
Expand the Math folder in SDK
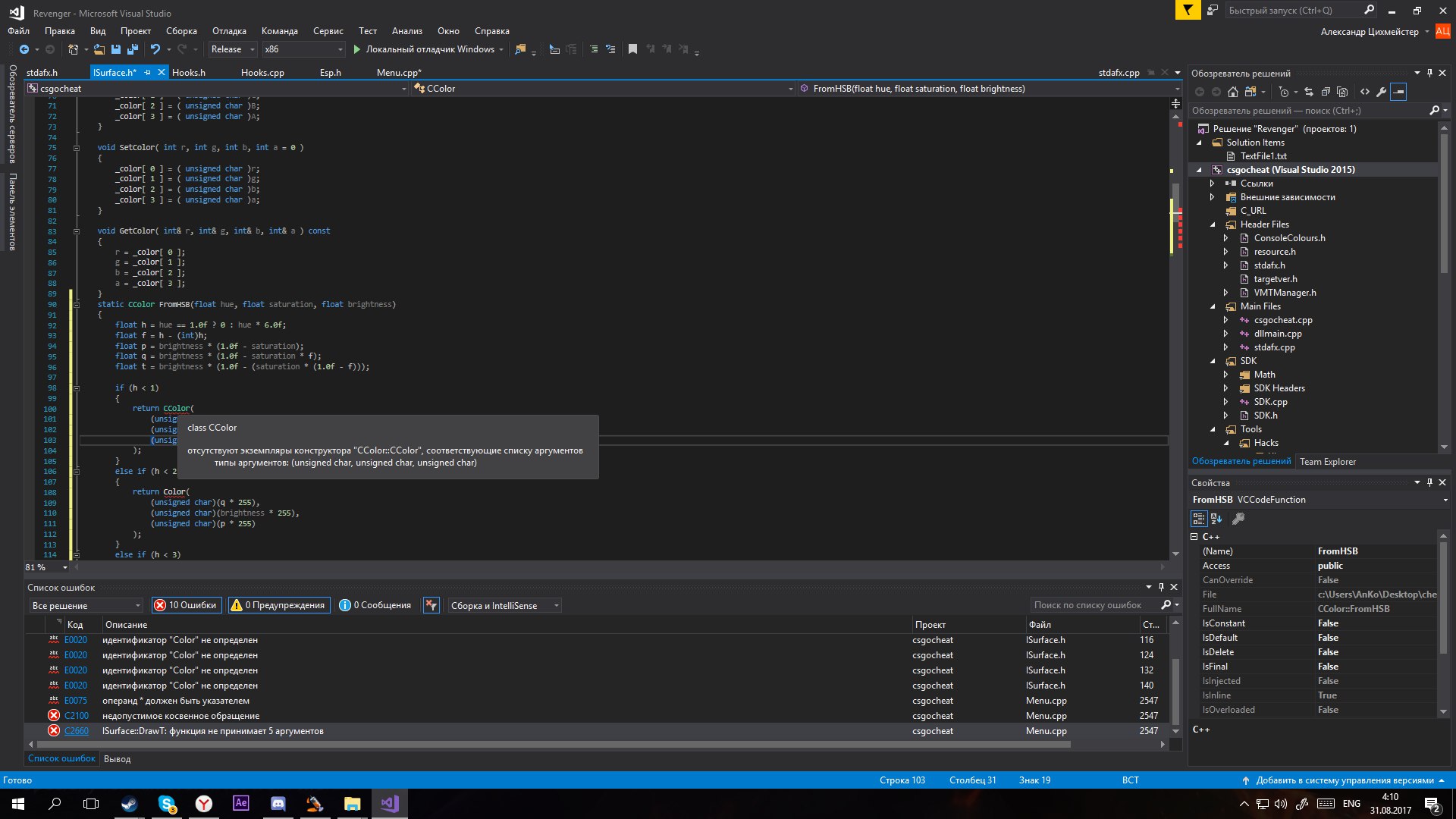1225,375
